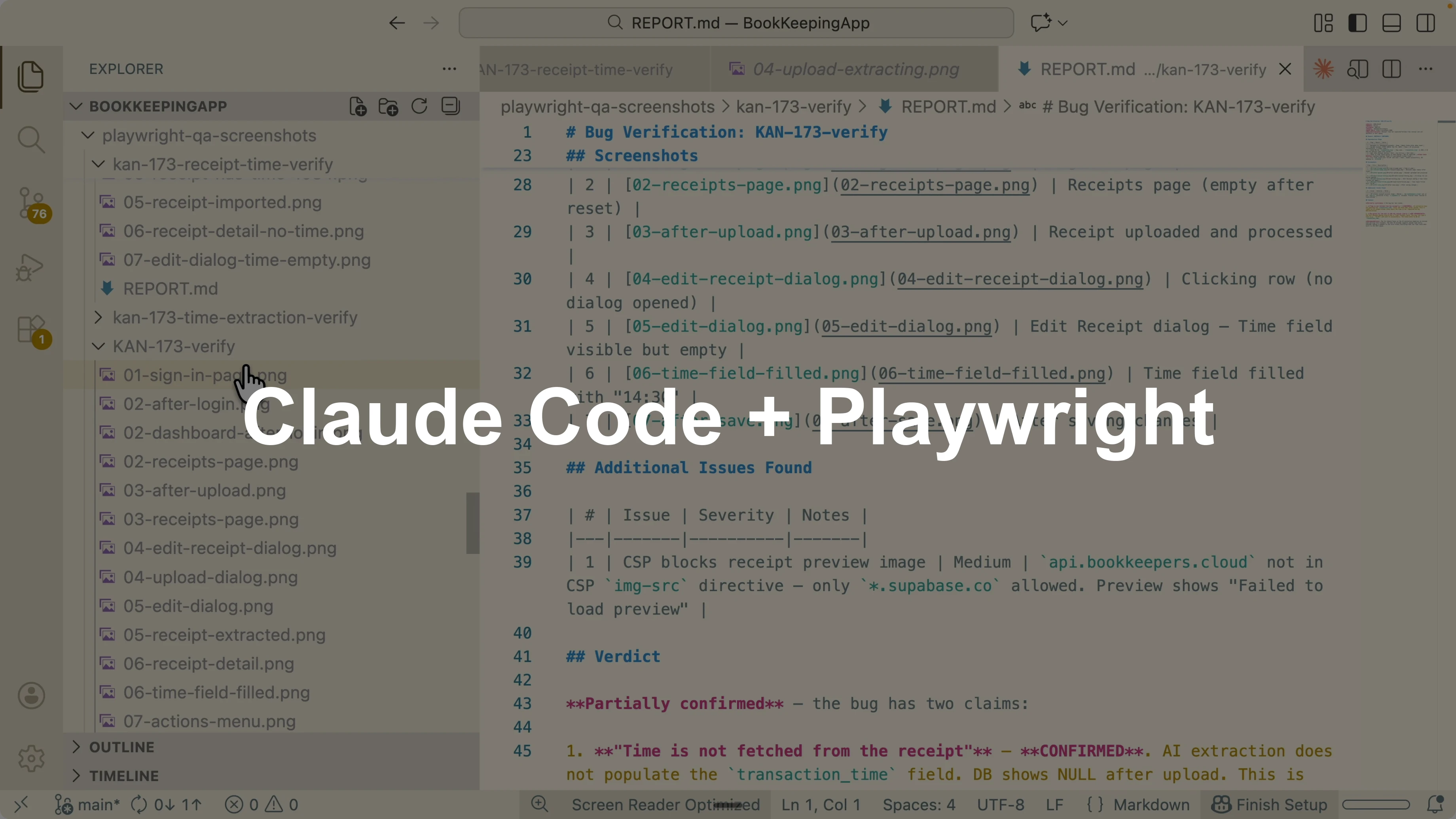Click REPORT.md in the breadcrumb
1456x819 pixels.
pyautogui.click(x=948, y=107)
